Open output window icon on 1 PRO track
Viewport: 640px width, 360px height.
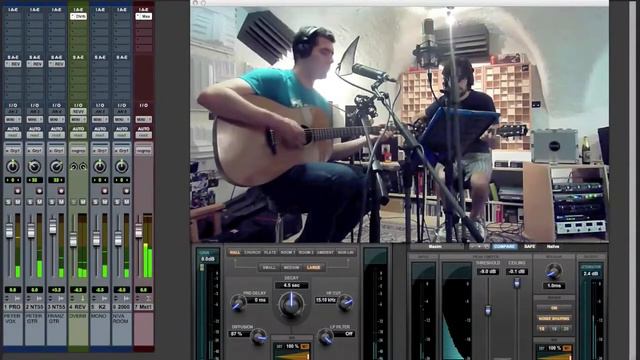pyautogui.click(x=18, y=299)
